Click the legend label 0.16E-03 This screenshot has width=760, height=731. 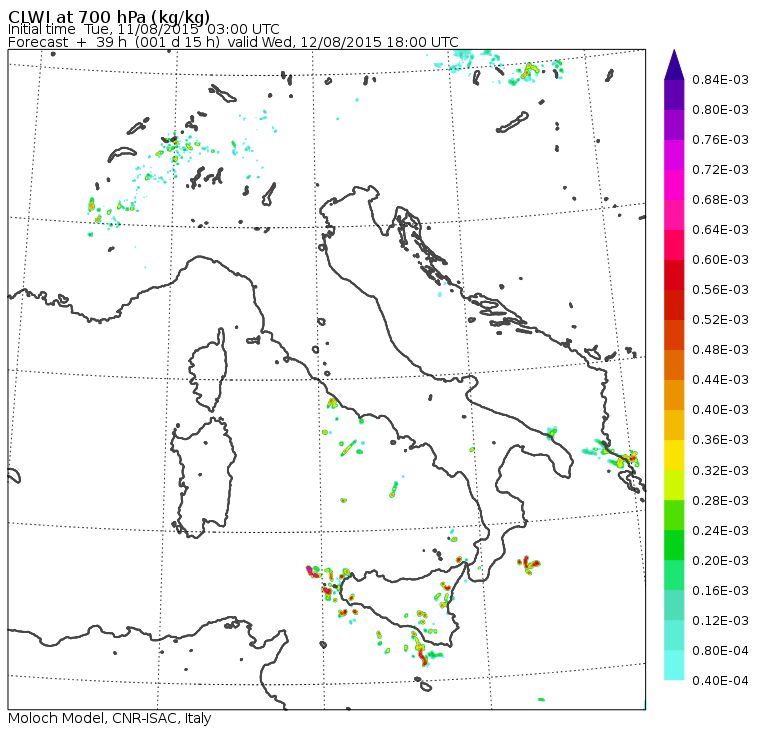point(720,590)
